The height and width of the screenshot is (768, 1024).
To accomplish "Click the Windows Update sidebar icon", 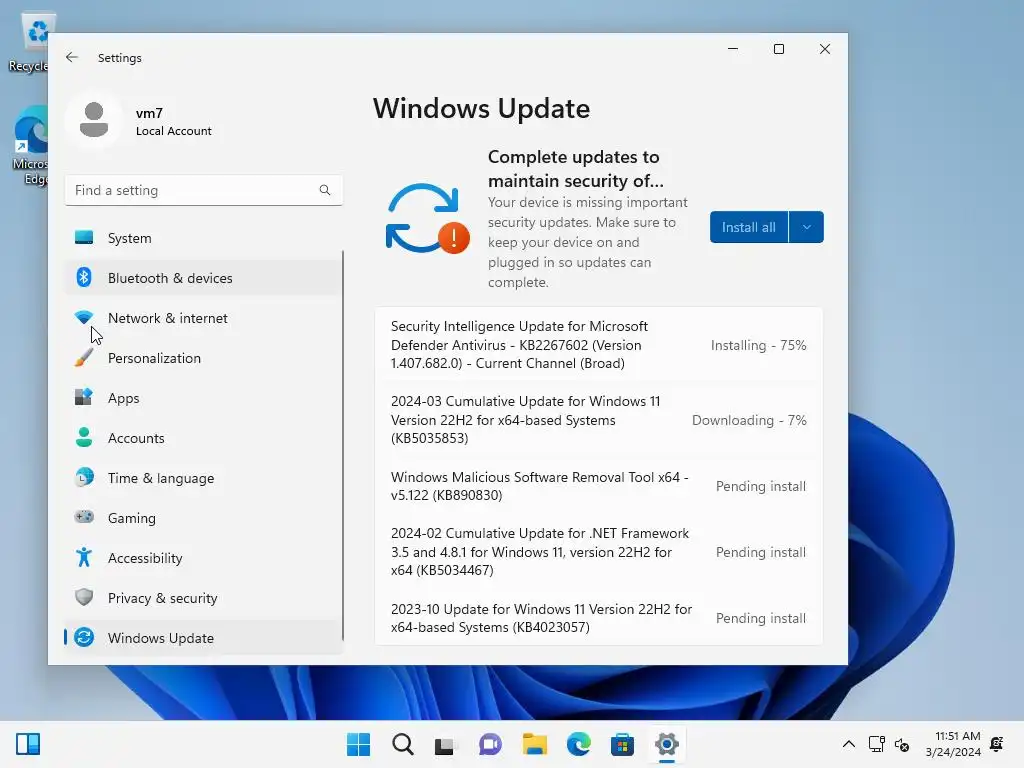I will 84,637.
